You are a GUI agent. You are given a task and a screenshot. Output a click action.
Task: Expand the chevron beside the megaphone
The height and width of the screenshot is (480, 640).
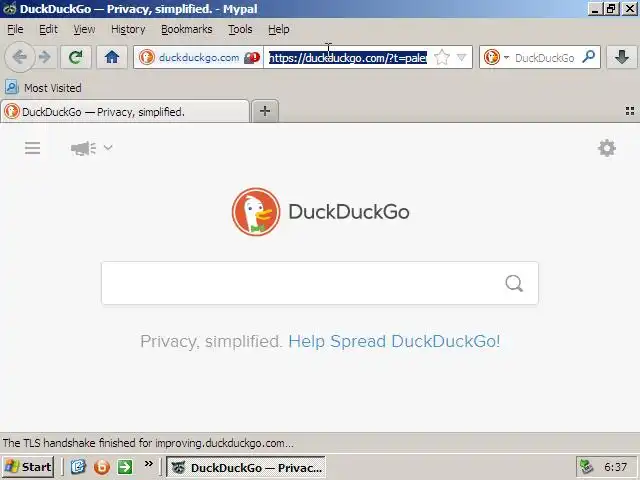(x=108, y=147)
